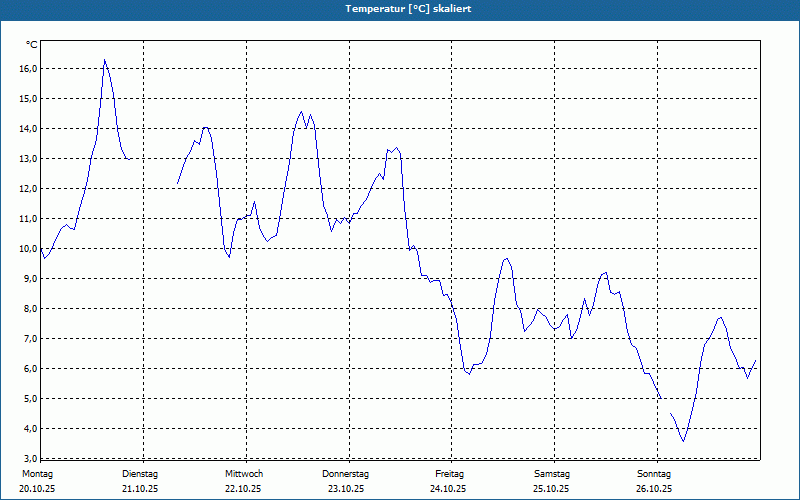This screenshot has height=500, width=800.
Task: Click the 16 degree peak on Monday
Action: coord(105,60)
